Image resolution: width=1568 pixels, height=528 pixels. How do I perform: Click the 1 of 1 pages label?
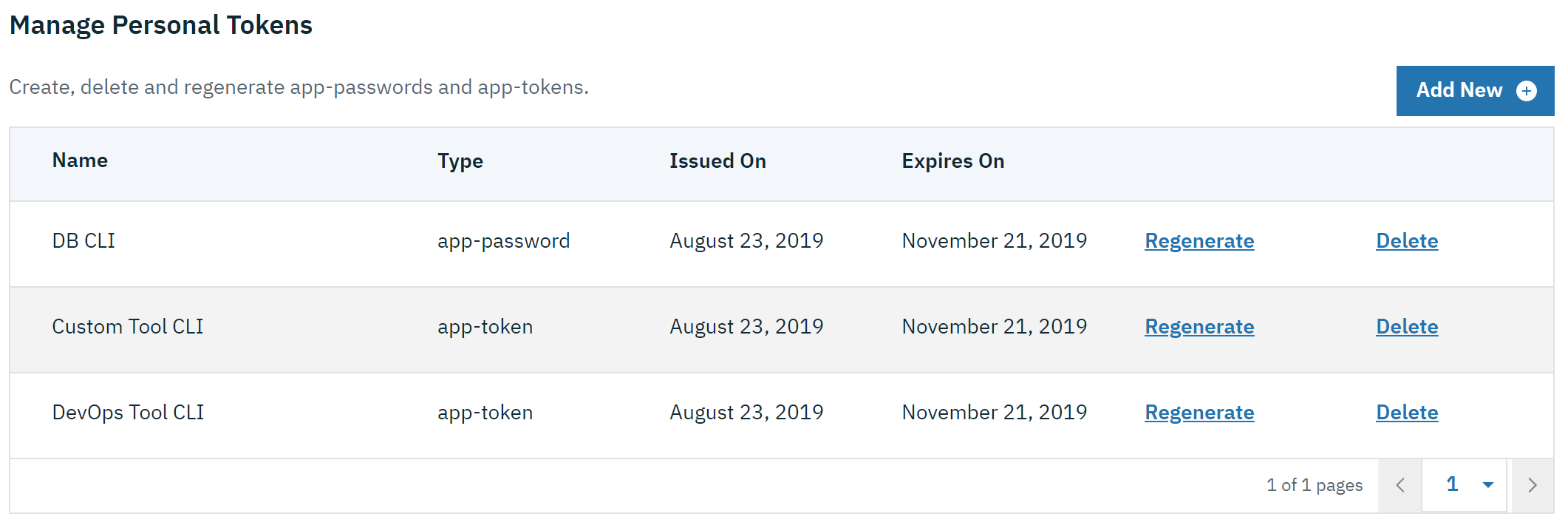point(1315,485)
